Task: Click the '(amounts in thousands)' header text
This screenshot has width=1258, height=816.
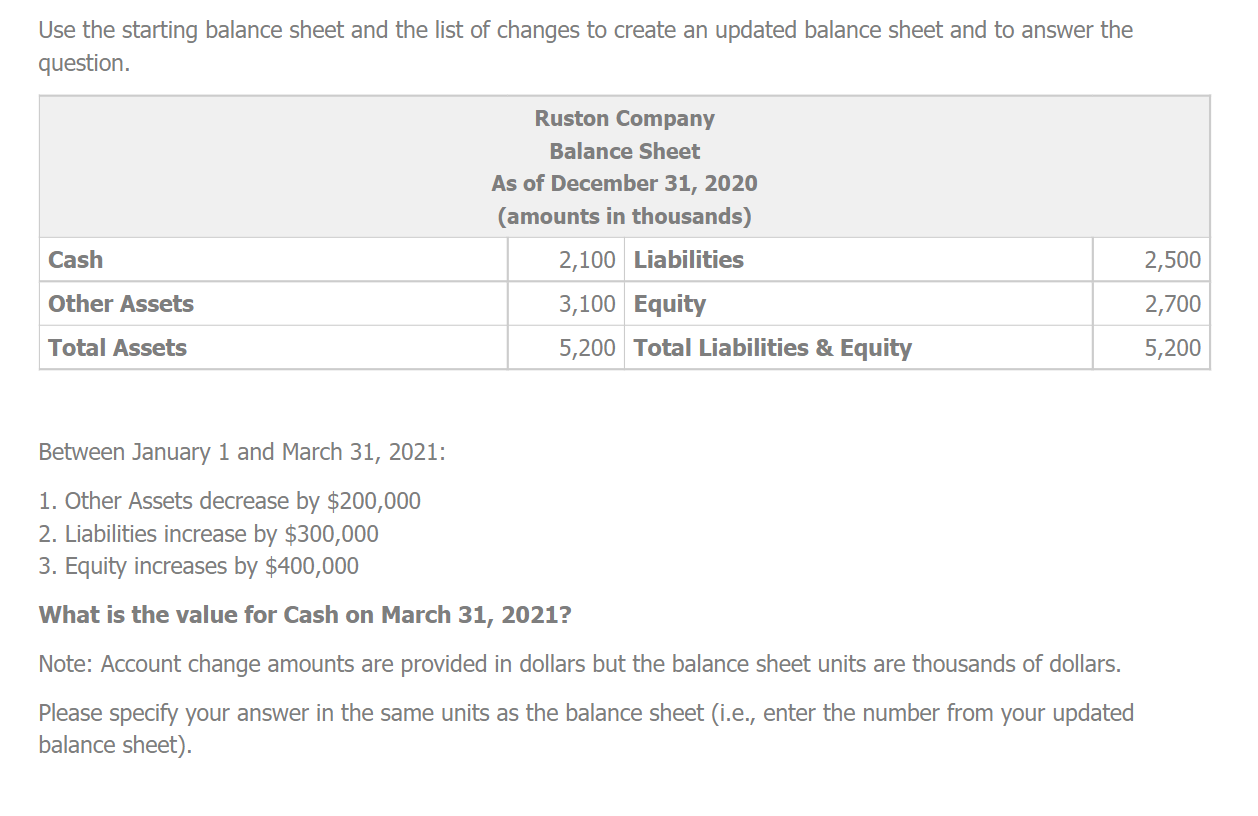Action: [624, 216]
